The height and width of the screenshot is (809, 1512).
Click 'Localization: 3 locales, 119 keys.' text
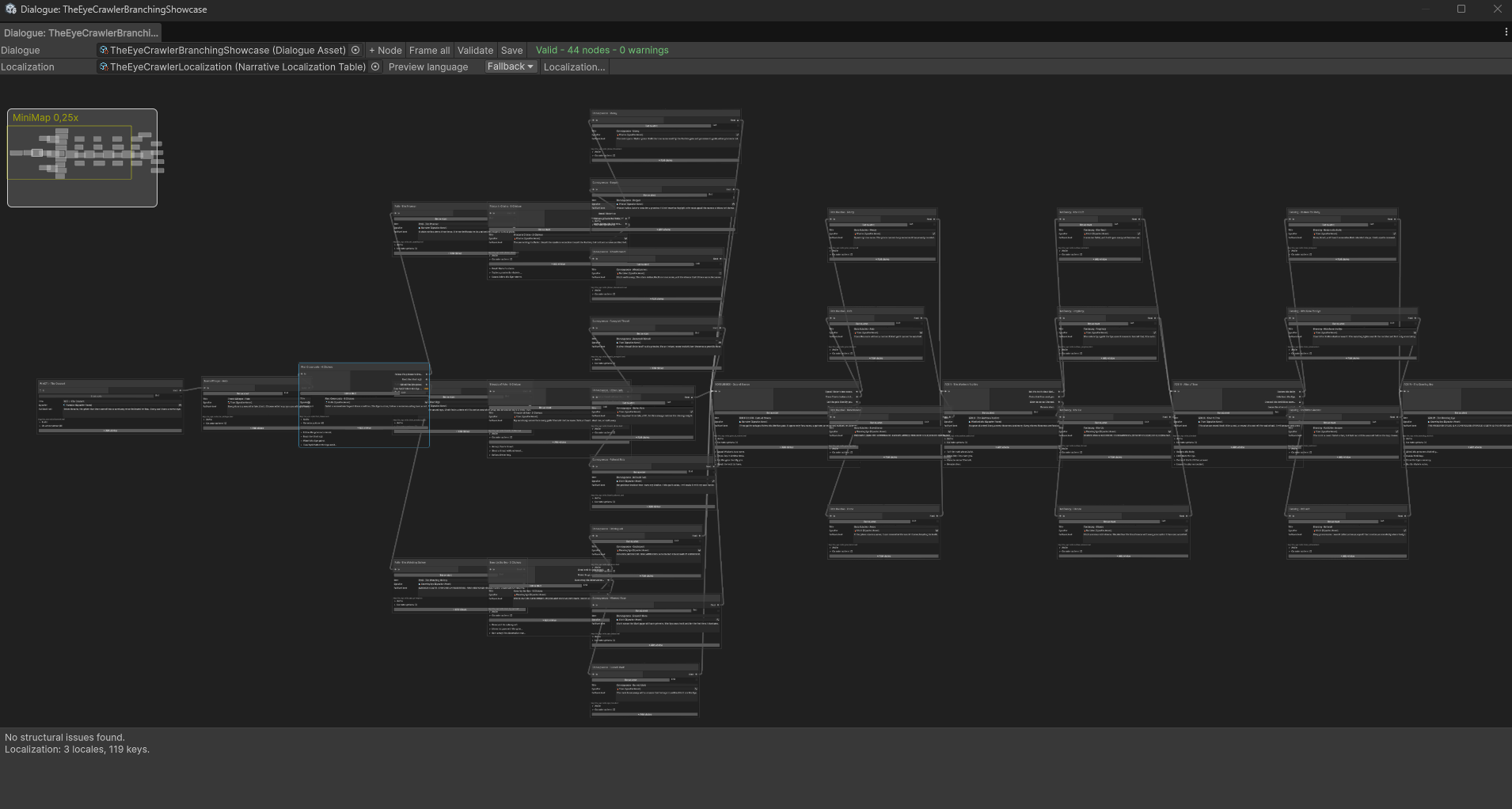pos(77,749)
